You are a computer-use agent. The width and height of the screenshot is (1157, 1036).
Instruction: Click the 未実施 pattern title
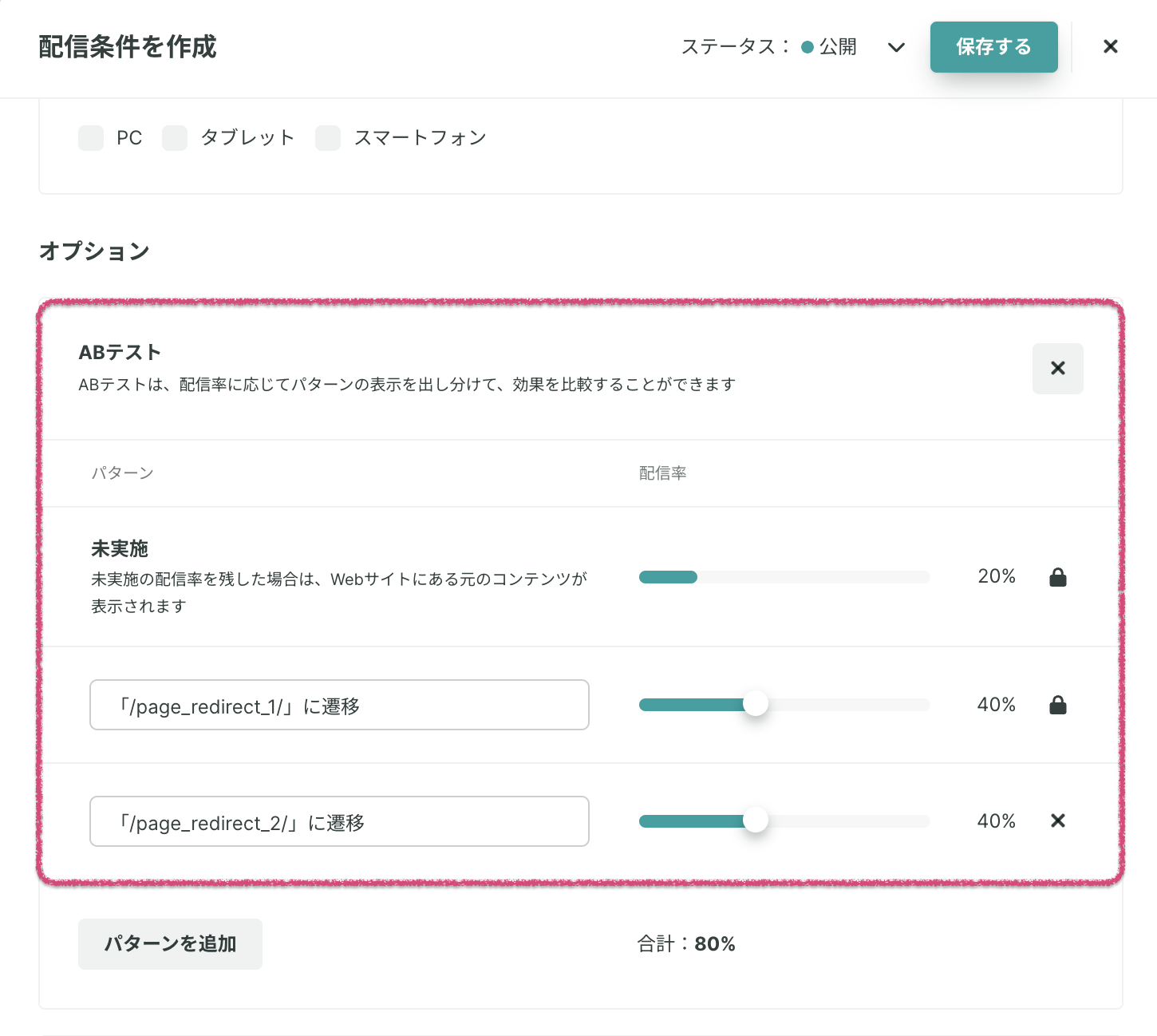[x=120, y=549]
